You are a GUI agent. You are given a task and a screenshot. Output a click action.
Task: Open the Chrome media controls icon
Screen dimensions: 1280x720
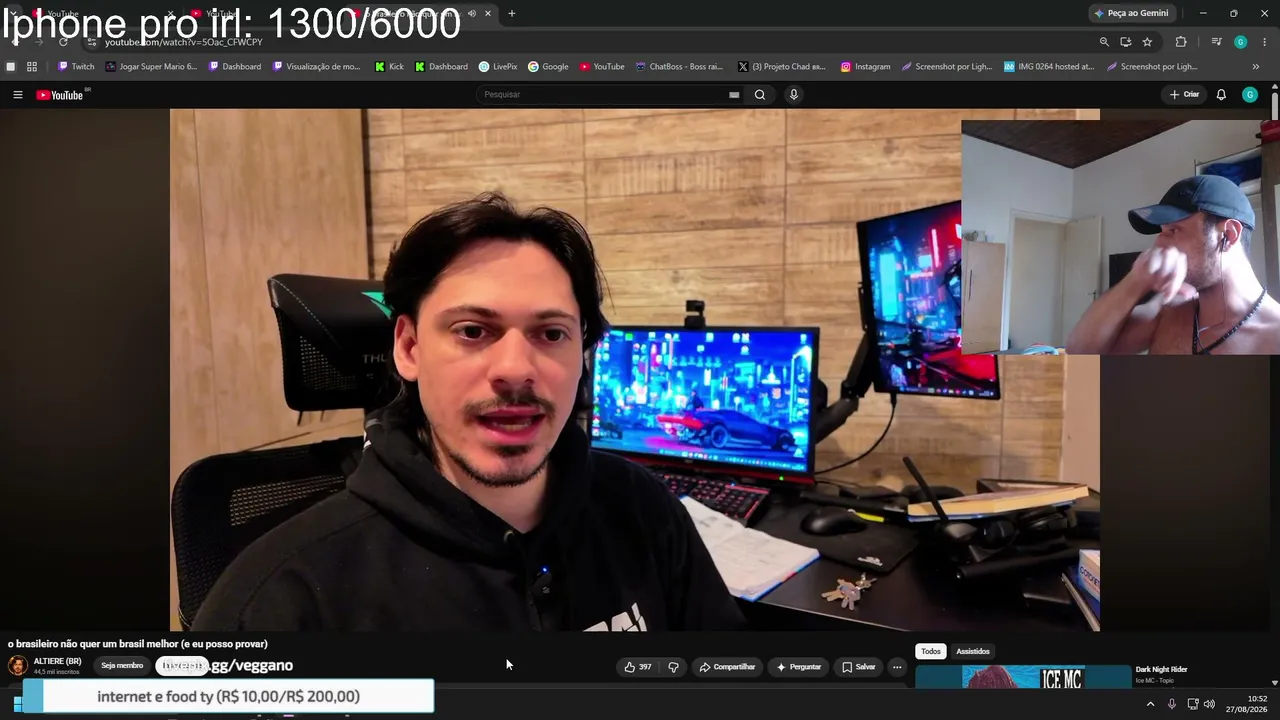coord(1216,42)
